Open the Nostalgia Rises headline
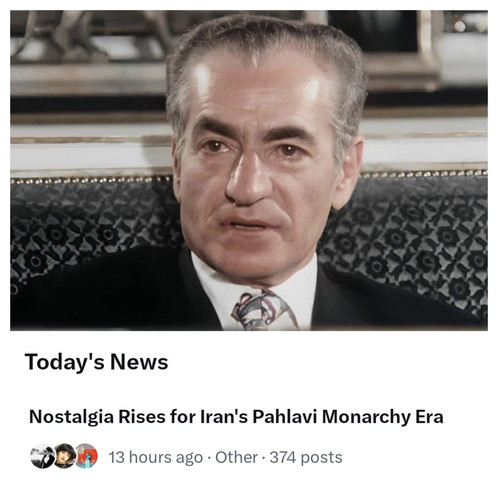This screenshot has width=498, height=500. (x=236, y=417)
